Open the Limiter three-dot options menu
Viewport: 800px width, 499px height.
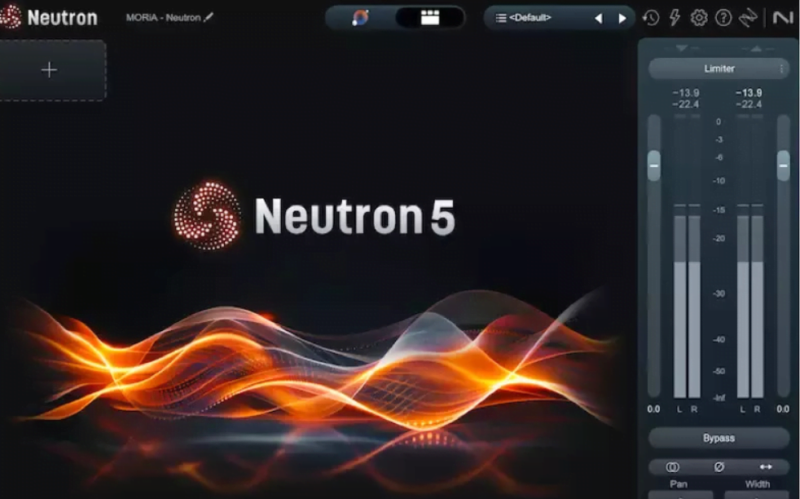tap(781, 68)
